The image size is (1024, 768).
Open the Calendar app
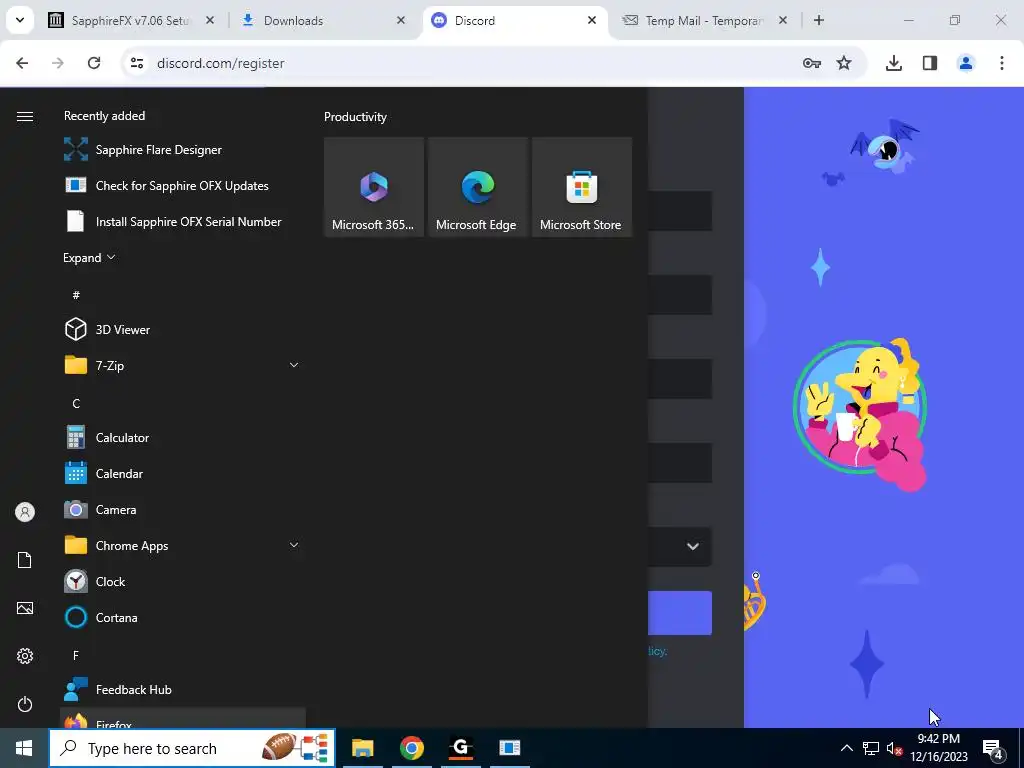pyautogui.click(x=183, y=473)
